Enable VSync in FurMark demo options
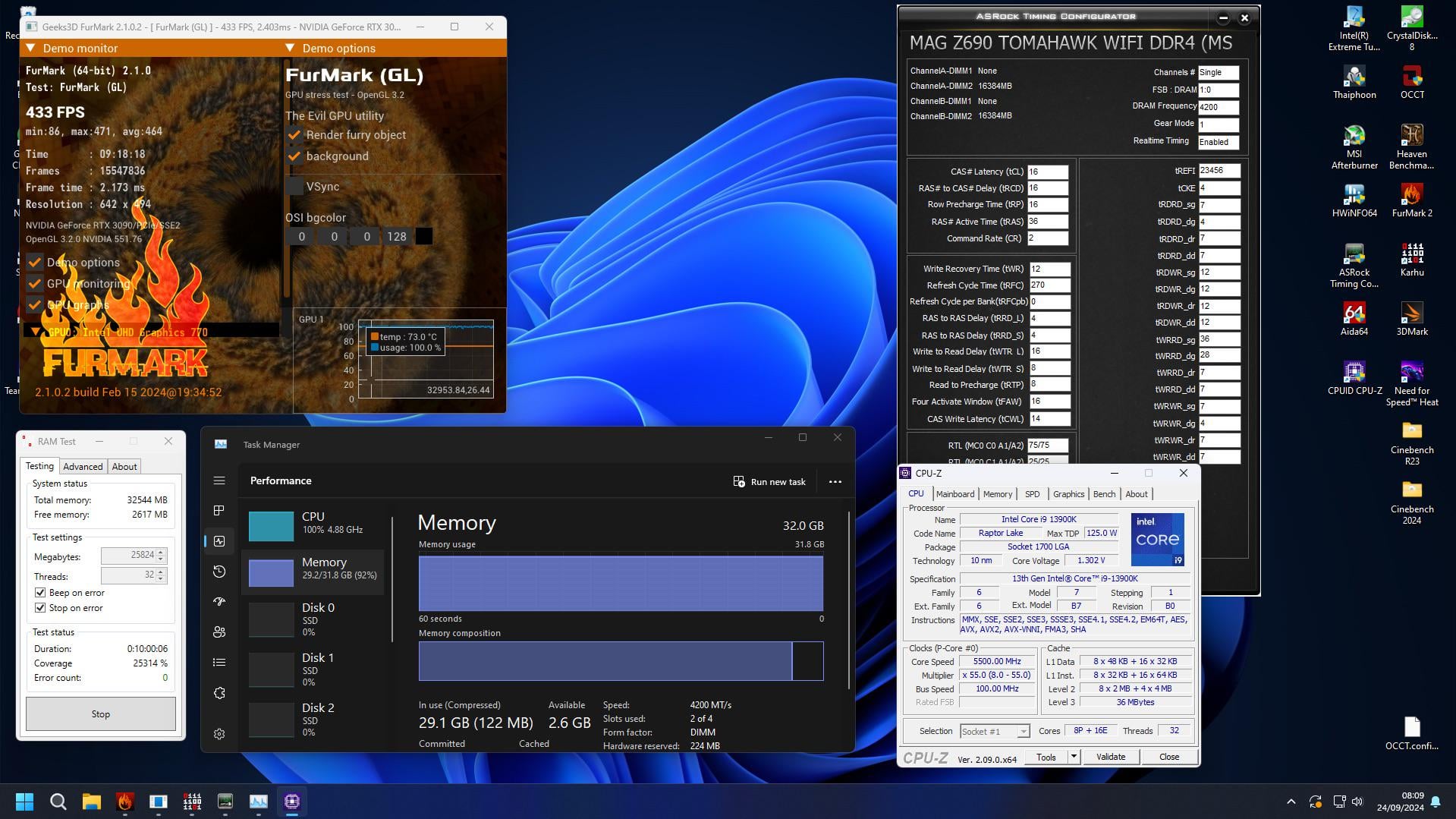 click(294, 187)
